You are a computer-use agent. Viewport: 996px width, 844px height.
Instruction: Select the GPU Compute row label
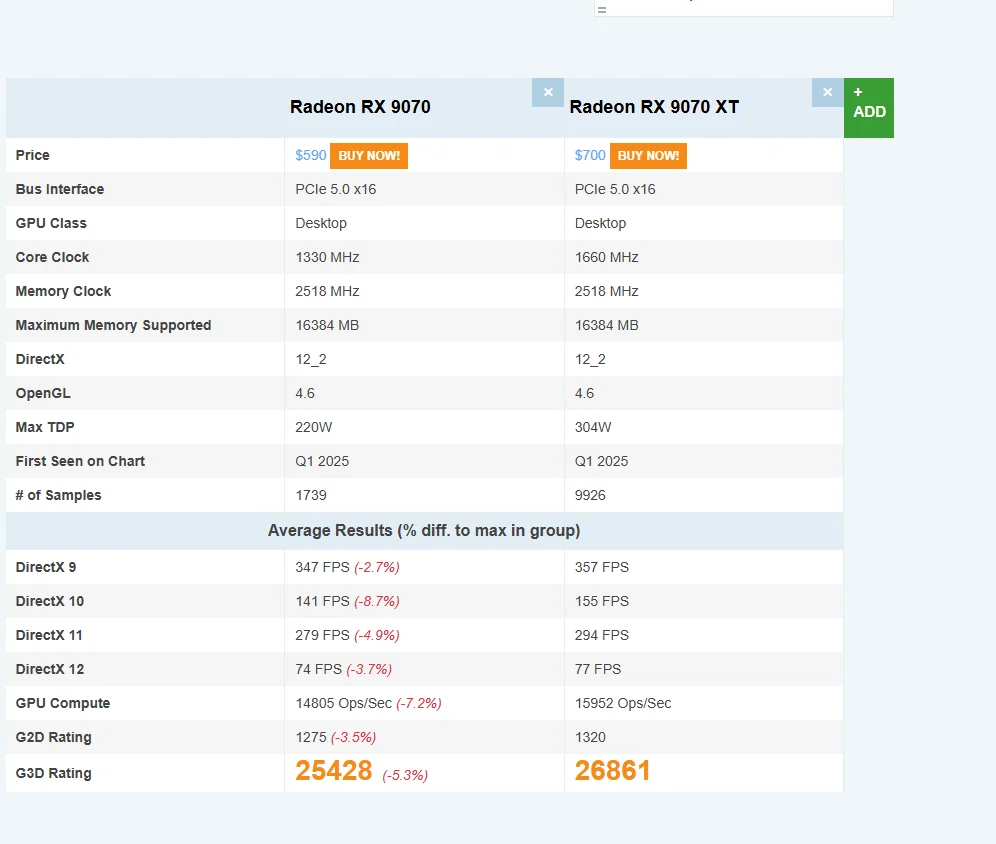[63, 703]
